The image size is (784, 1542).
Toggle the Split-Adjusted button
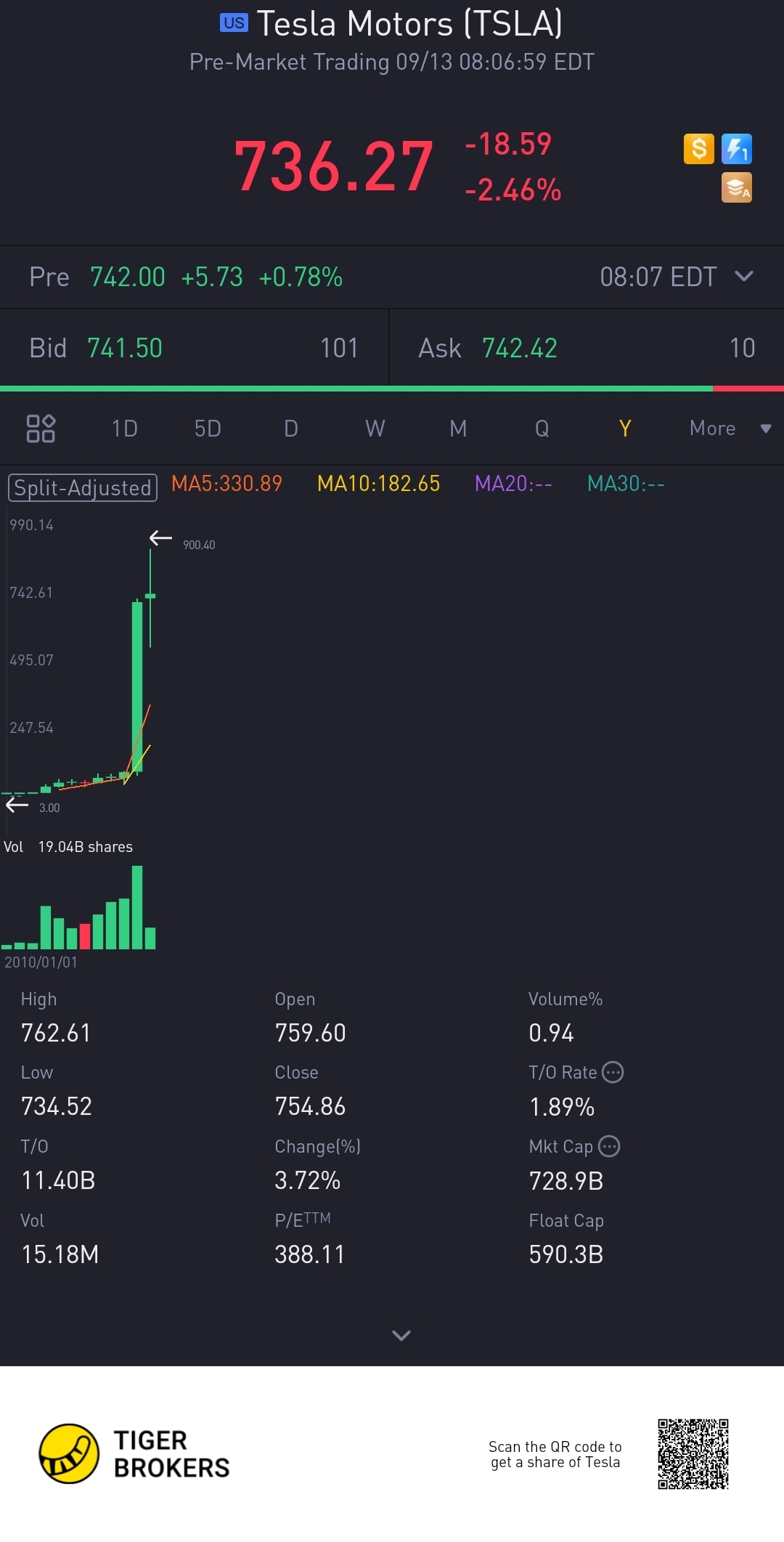coord(83,487)
